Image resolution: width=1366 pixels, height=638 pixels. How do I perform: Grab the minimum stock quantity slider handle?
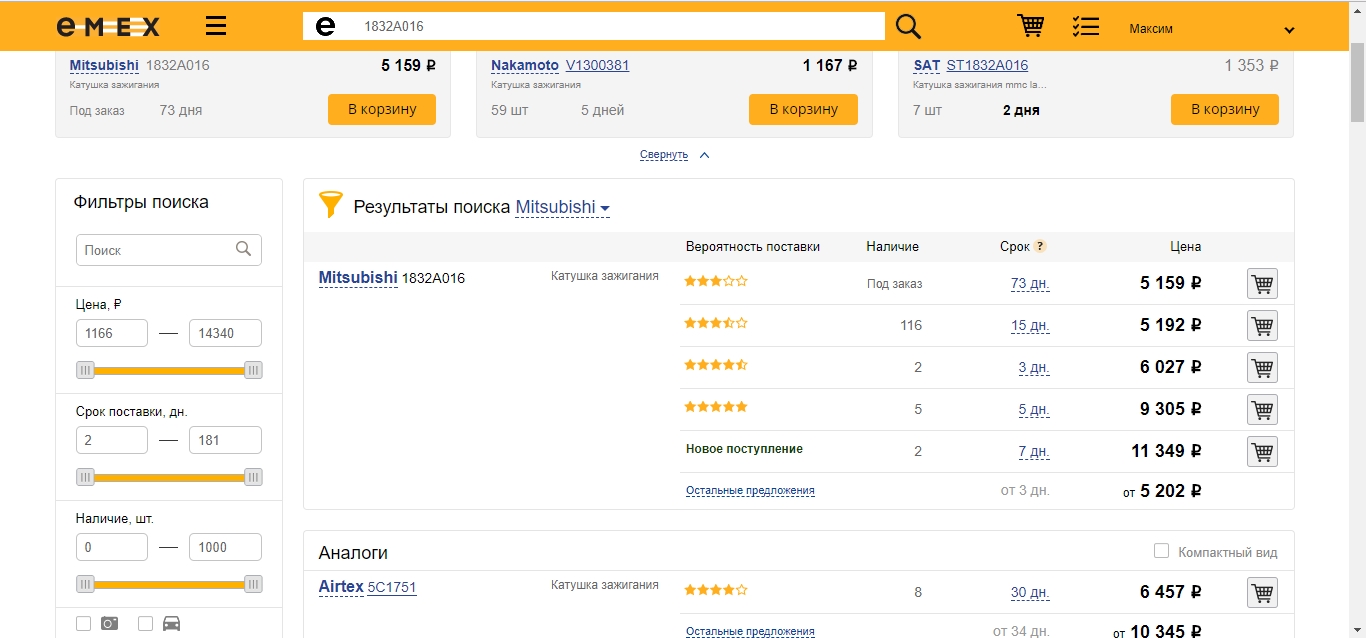(85, 584)
